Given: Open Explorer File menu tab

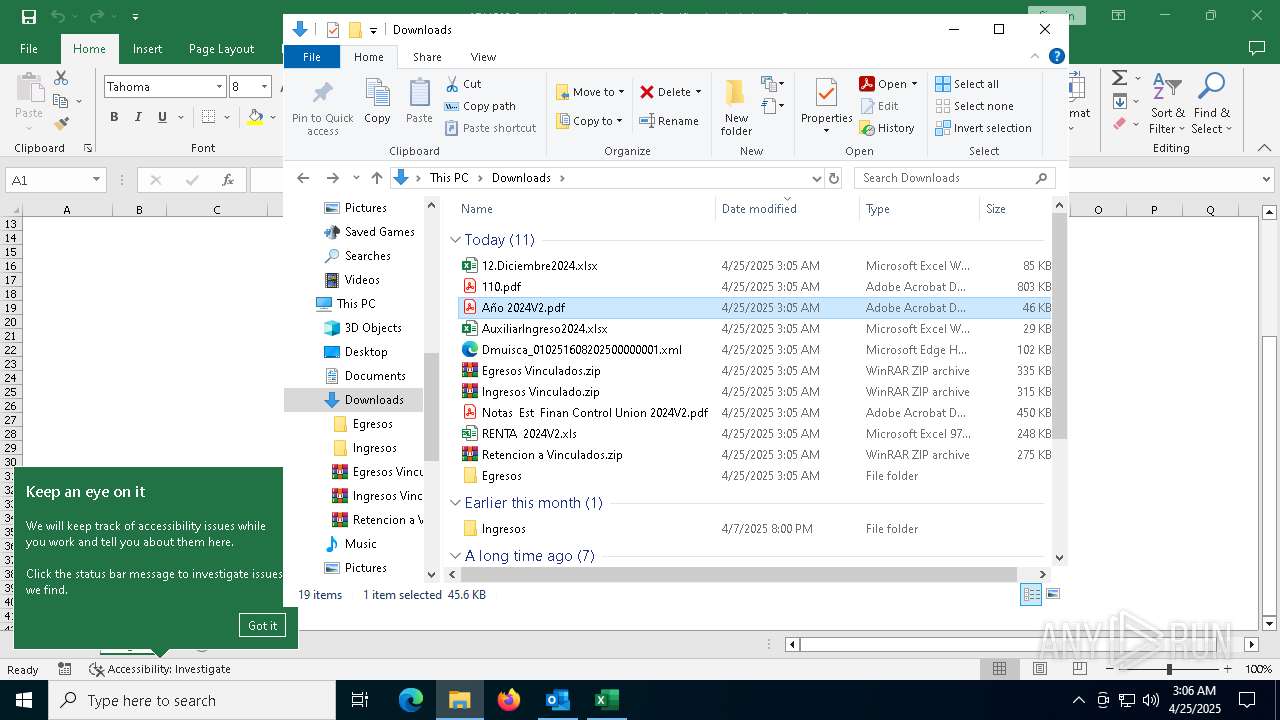Looking at the screenshot, I should pyautogui.click(x=312, y=57).
